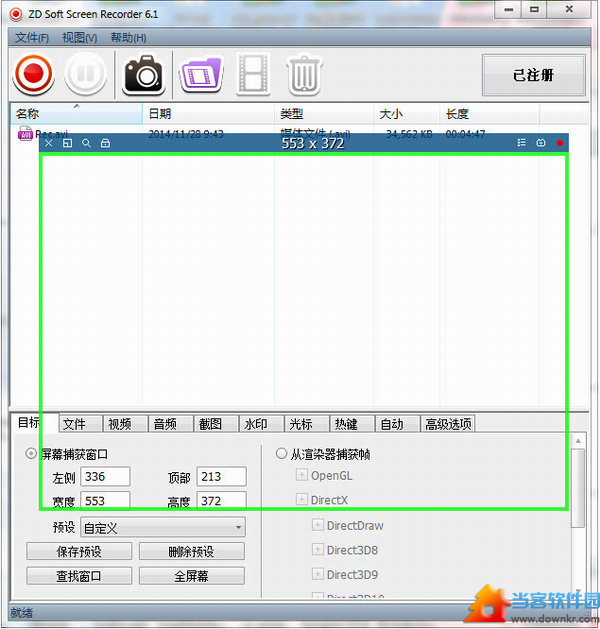Screen dimensions: 600x629
Task: Open the 文件(F) menu
Action: (x=32, y=38)
